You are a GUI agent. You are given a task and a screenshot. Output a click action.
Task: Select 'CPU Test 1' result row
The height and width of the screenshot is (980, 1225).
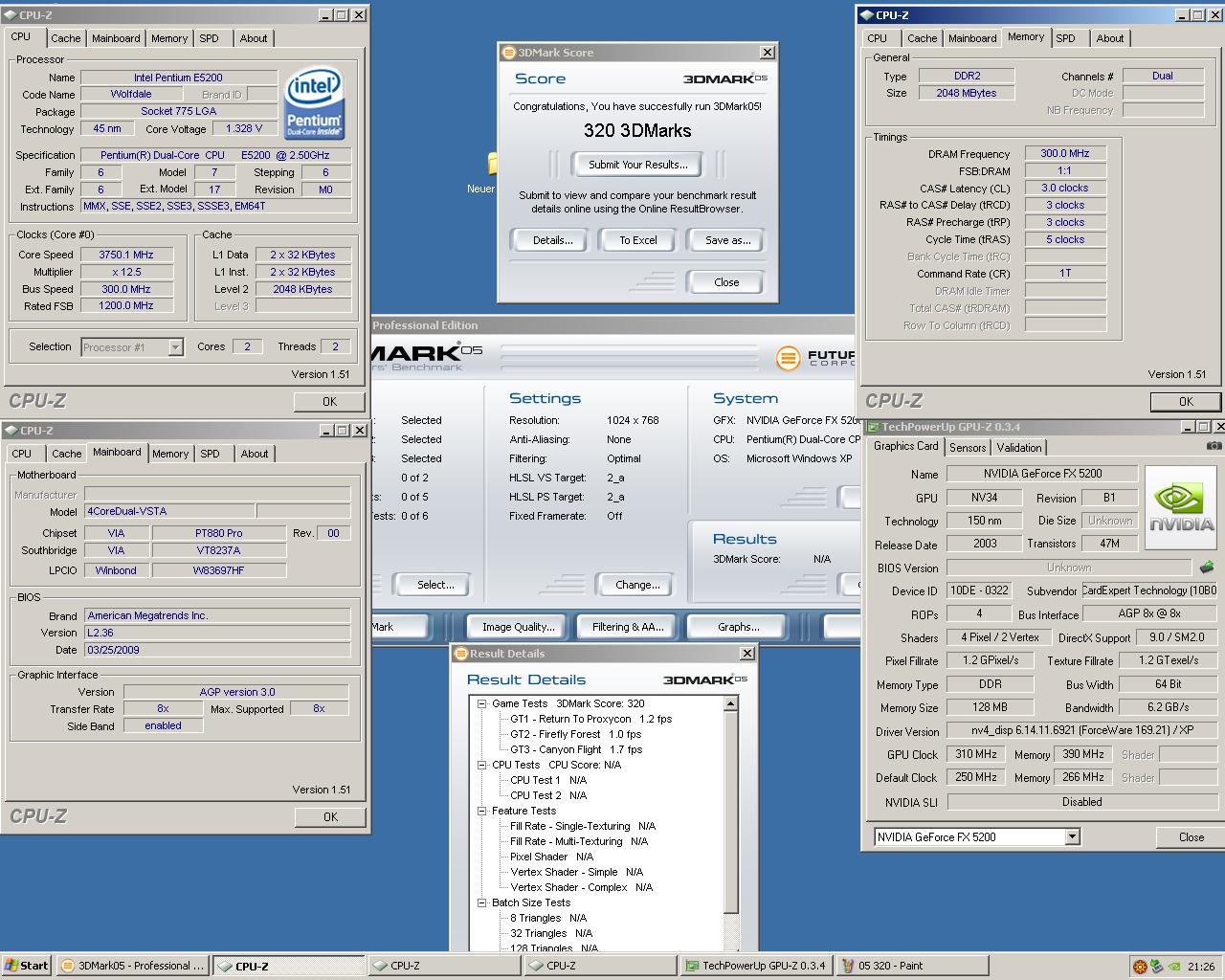(548, 780)
